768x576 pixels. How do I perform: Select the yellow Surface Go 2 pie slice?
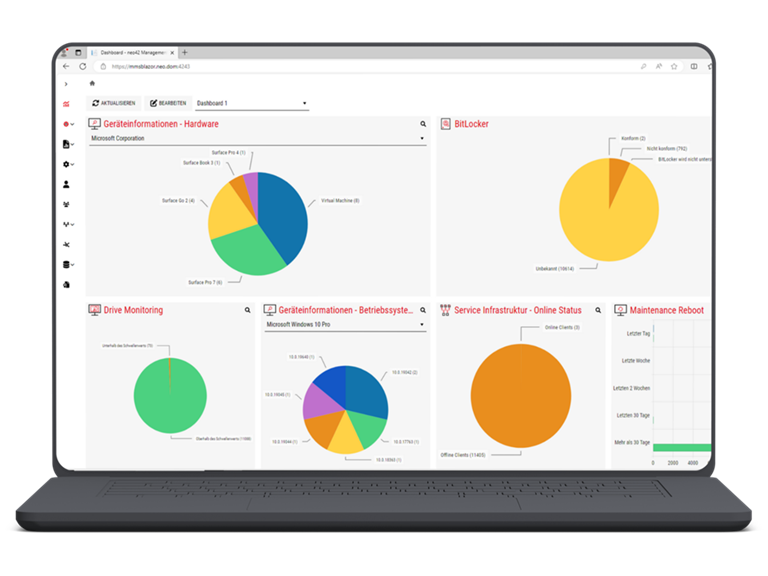229,213
